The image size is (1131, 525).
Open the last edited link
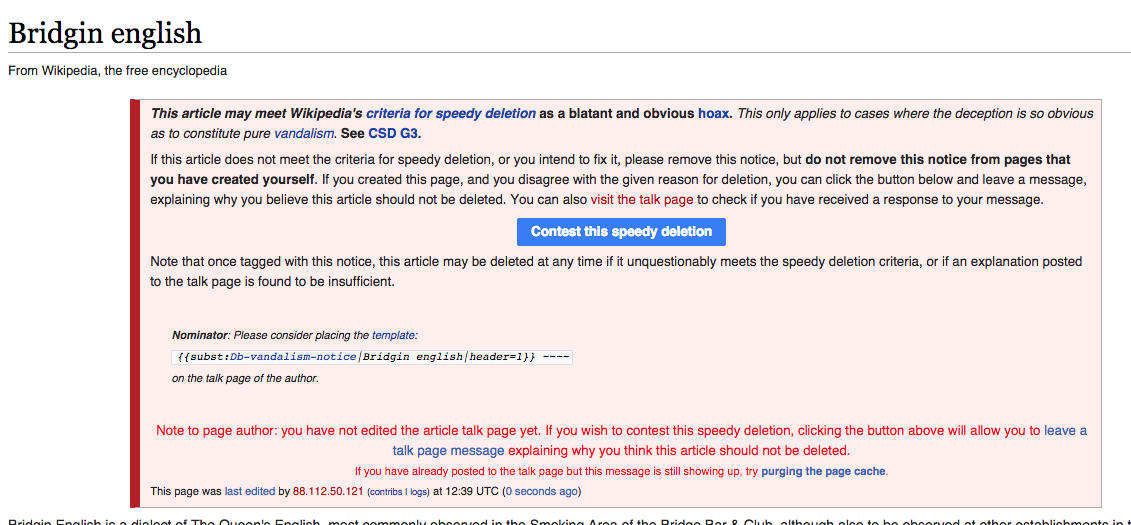coord(250,492)
